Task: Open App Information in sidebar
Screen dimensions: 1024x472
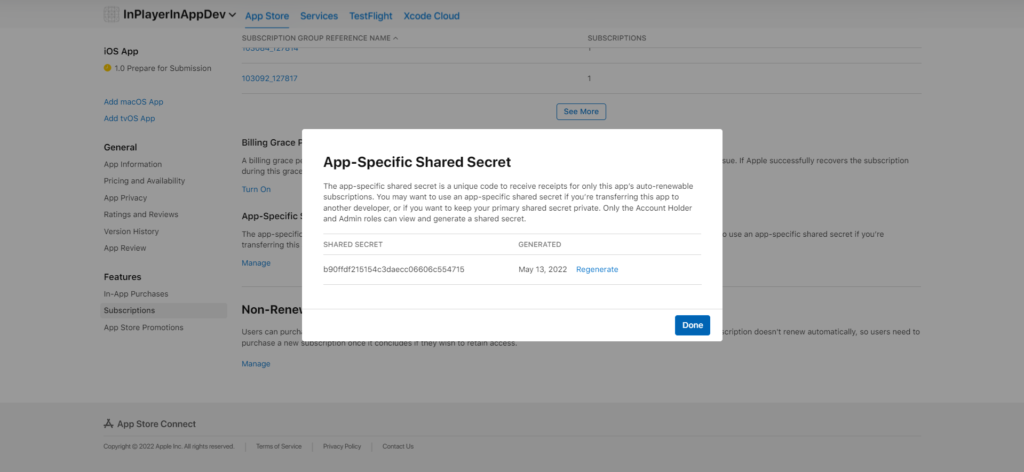Action: pyautogui.click(x=133, y=164)
